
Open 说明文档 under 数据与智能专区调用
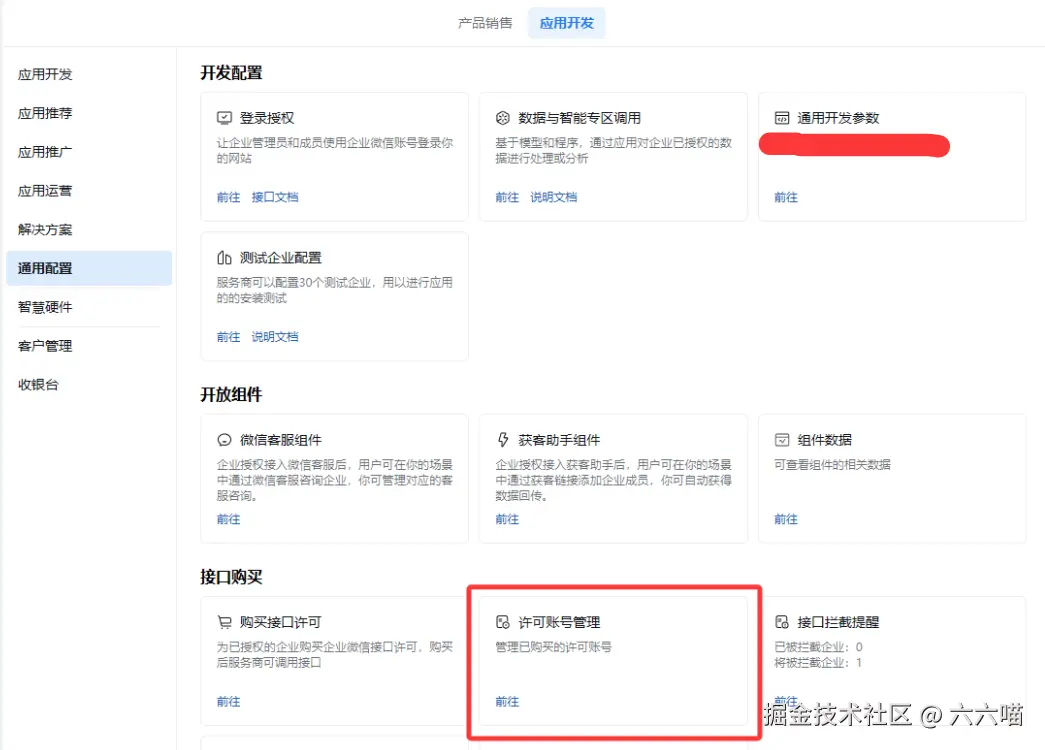click(553, 197)
